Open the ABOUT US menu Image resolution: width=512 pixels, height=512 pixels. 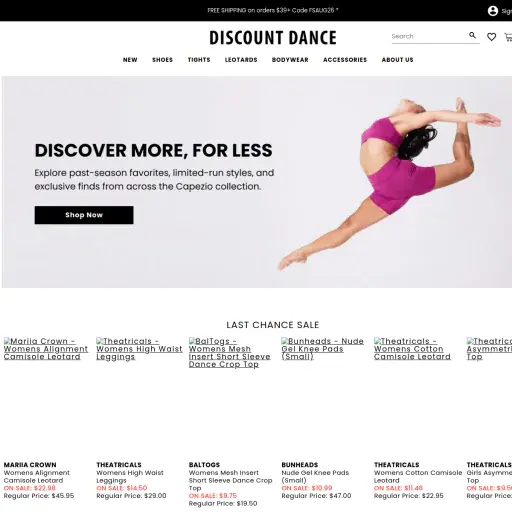(397, 60)
